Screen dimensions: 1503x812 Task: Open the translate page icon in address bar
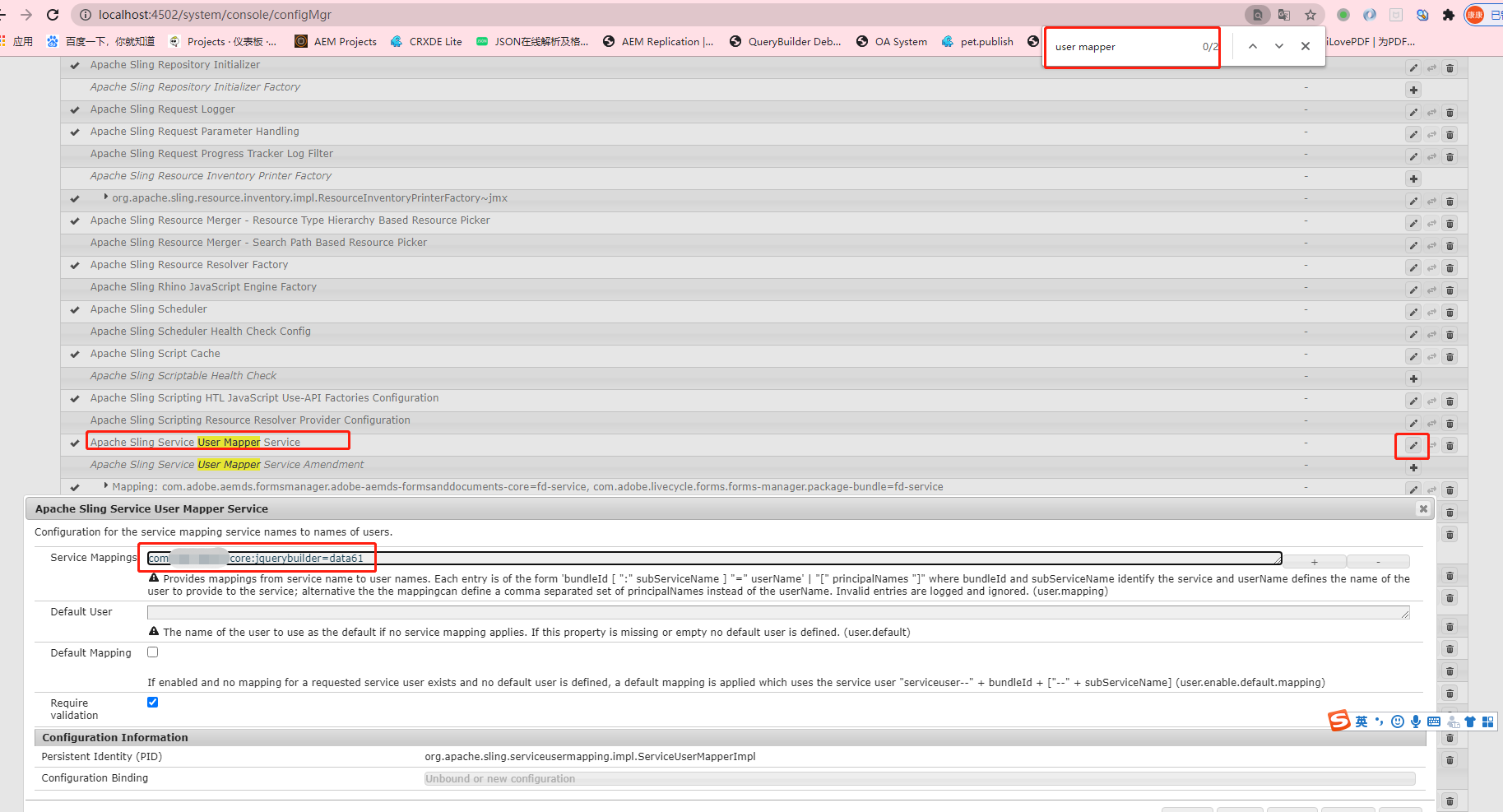[1284, 15]
